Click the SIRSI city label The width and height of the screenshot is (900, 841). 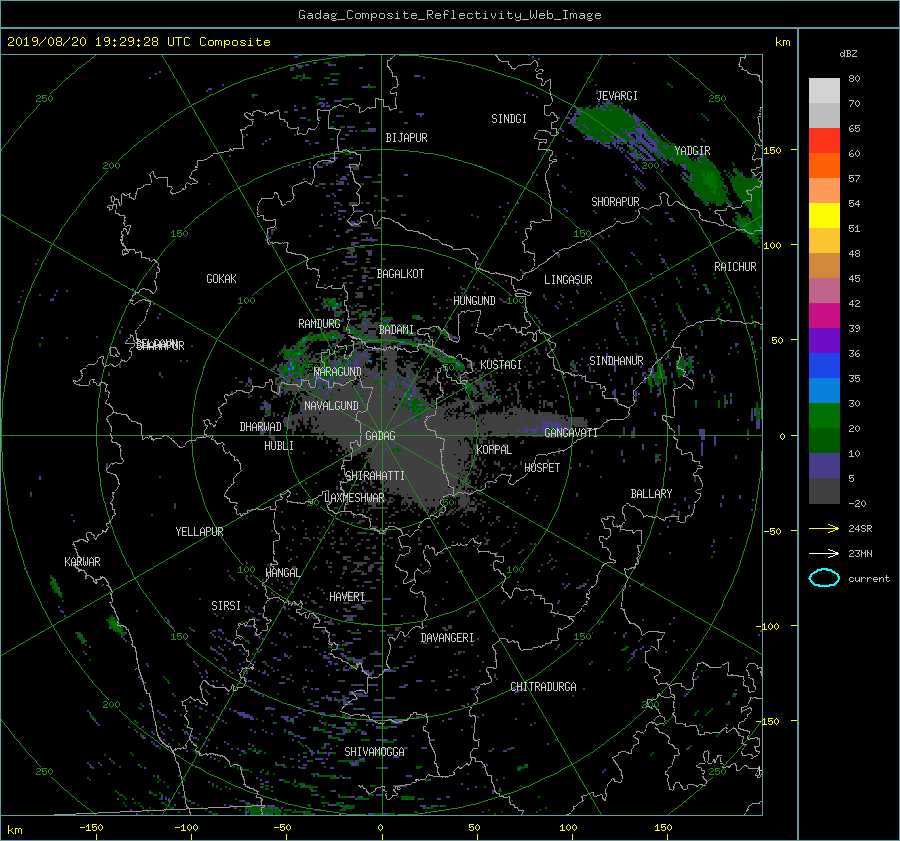pos(226,606)
